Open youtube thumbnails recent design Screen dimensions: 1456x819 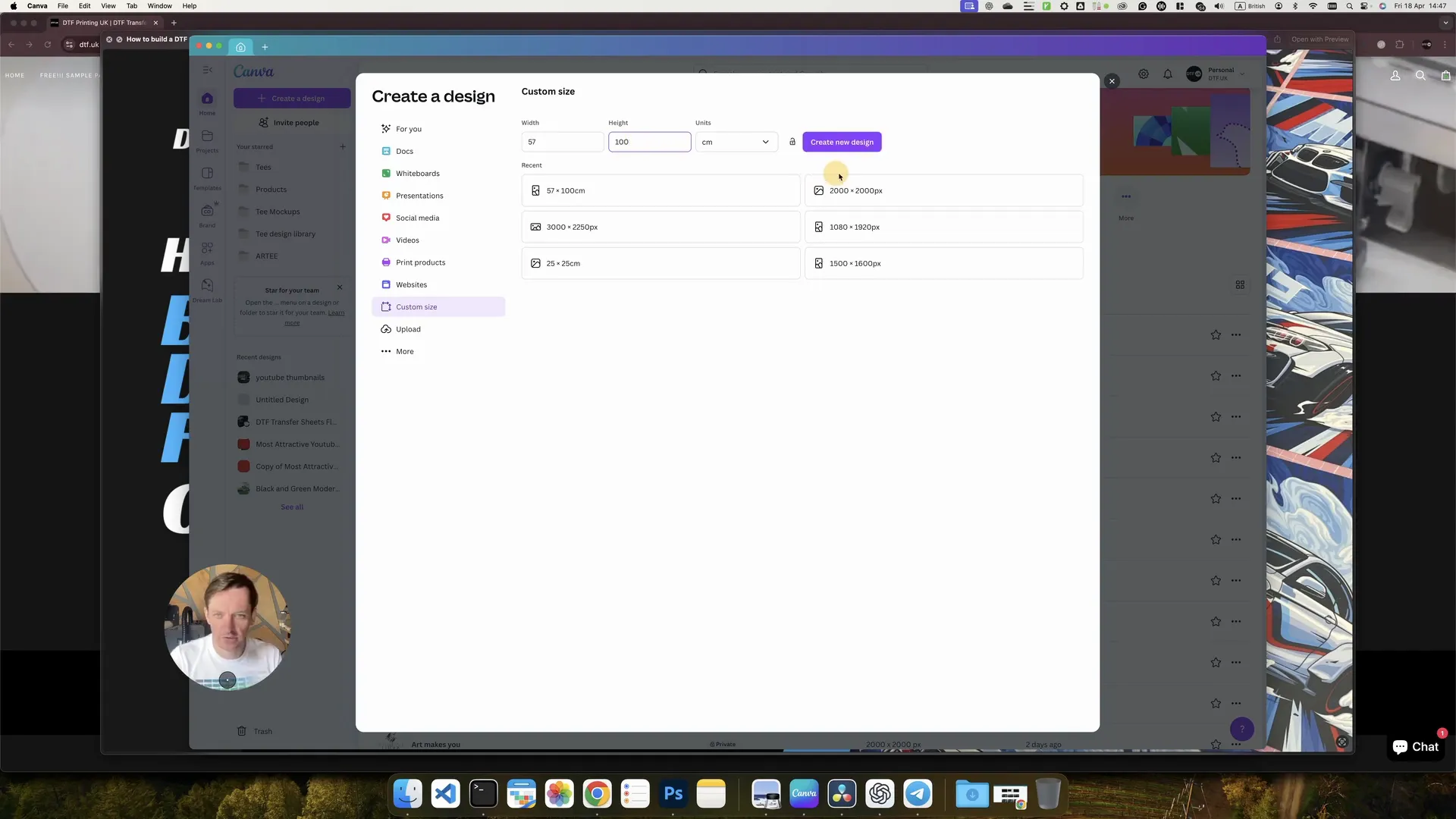(x=291, y=378)
